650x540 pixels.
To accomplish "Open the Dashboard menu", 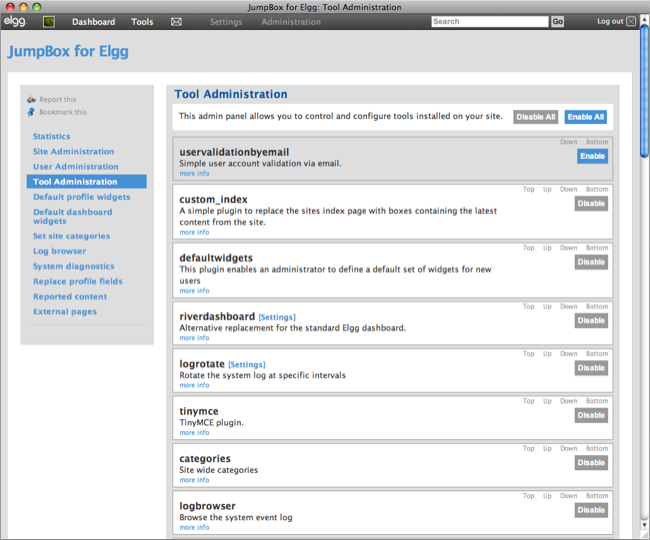I will [94, 22].
